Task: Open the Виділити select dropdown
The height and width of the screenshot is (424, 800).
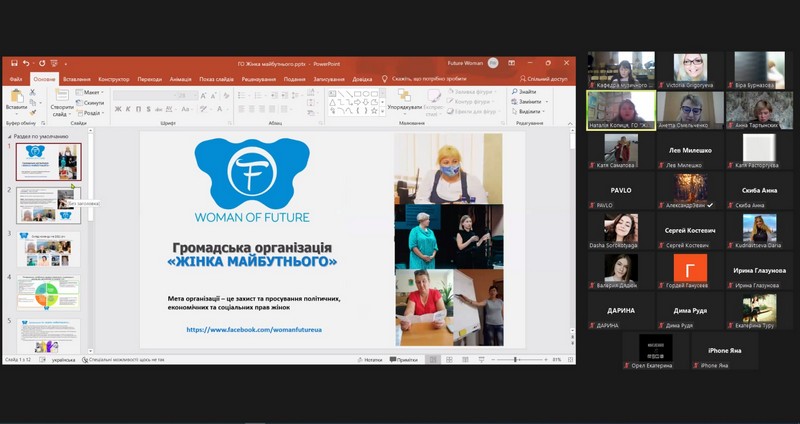Action: (x=529, y=111)
